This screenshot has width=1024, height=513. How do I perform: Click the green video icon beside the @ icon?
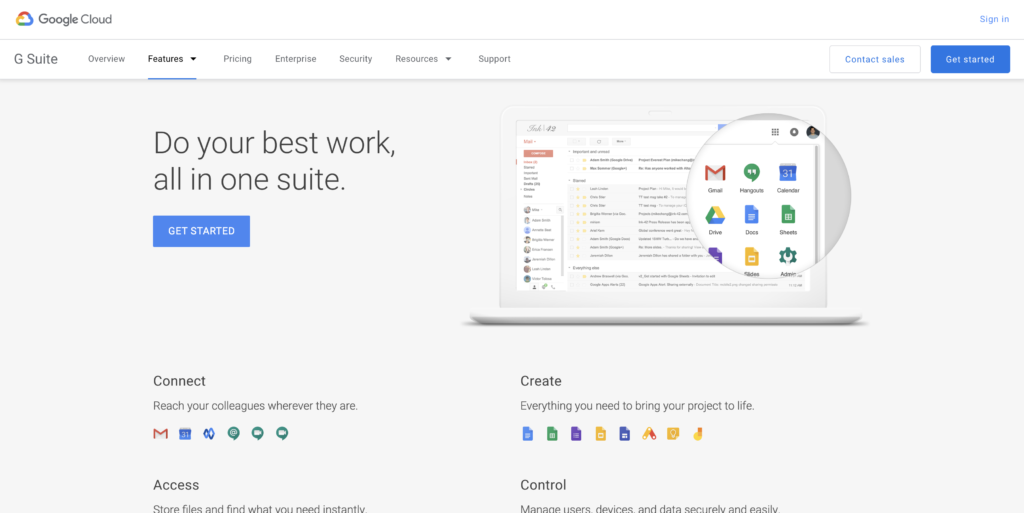pos(257,433)
